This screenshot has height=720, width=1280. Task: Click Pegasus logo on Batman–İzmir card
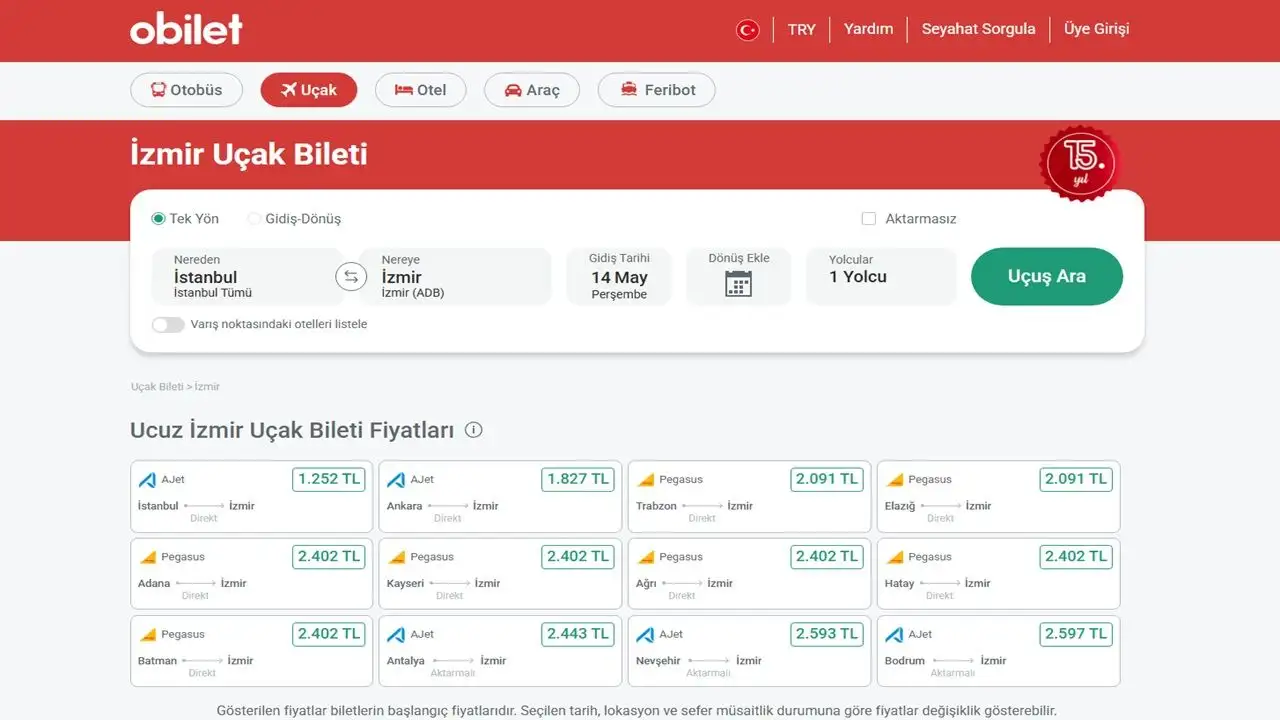[148, 634]
